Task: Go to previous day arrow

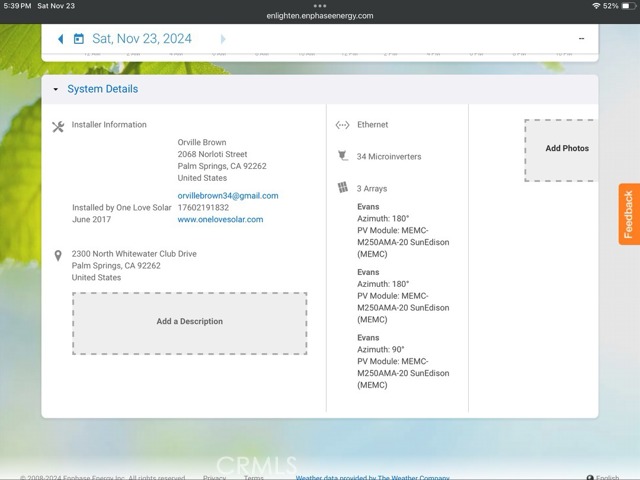Action: tap(60, 39)
